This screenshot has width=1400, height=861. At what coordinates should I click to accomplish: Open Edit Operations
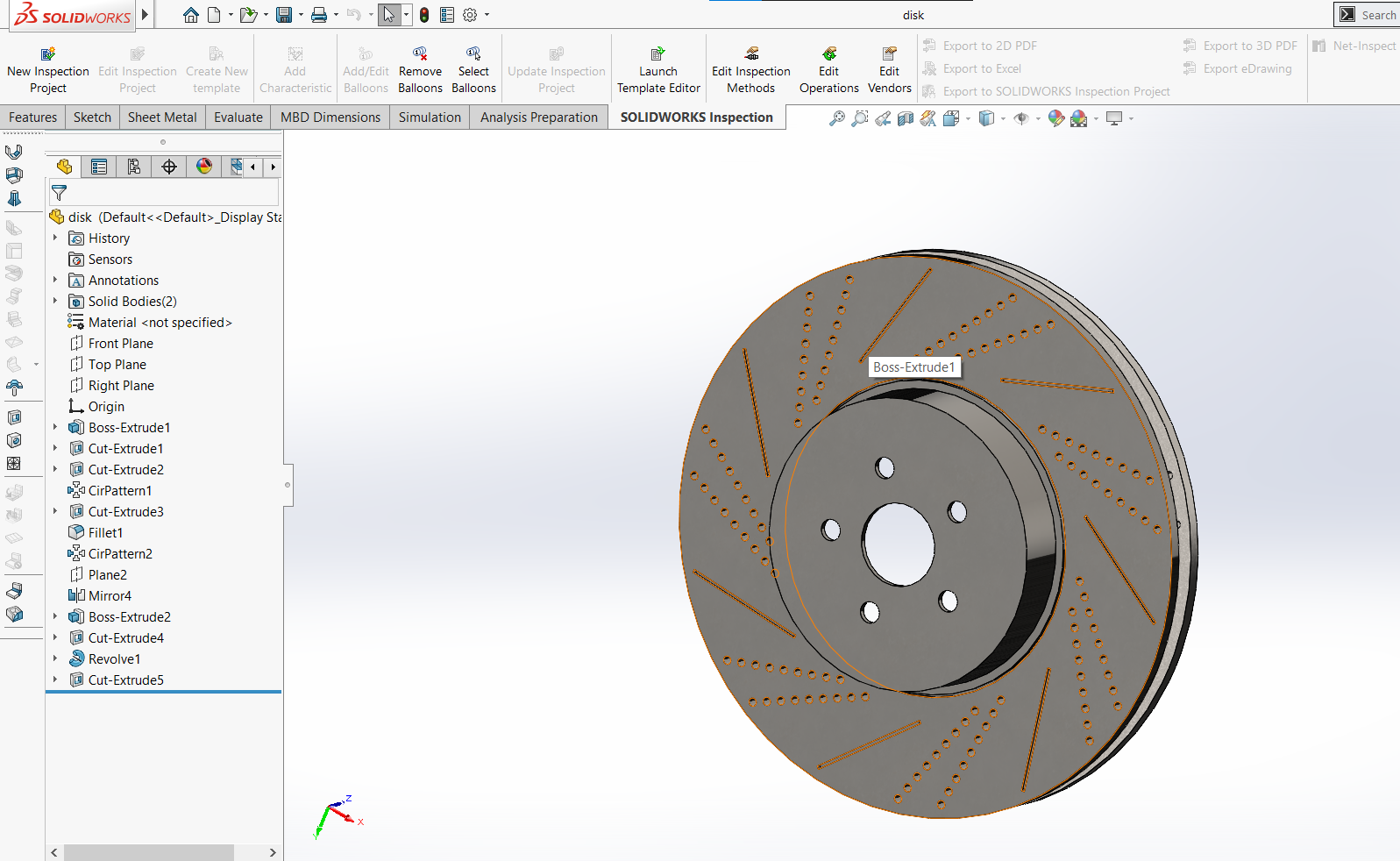pos(828,70)
